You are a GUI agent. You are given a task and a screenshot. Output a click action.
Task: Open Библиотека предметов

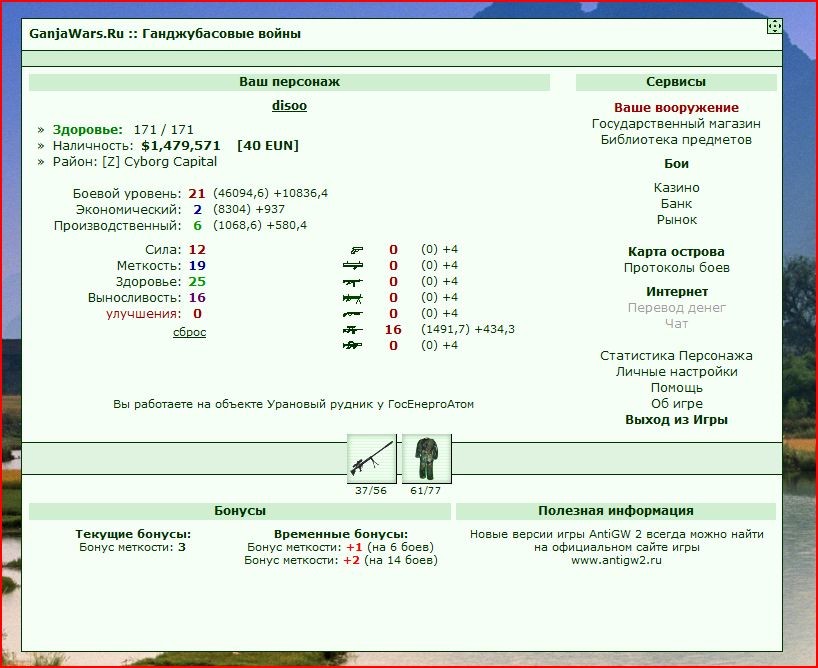pyautogui.click(x=676, y=140)
